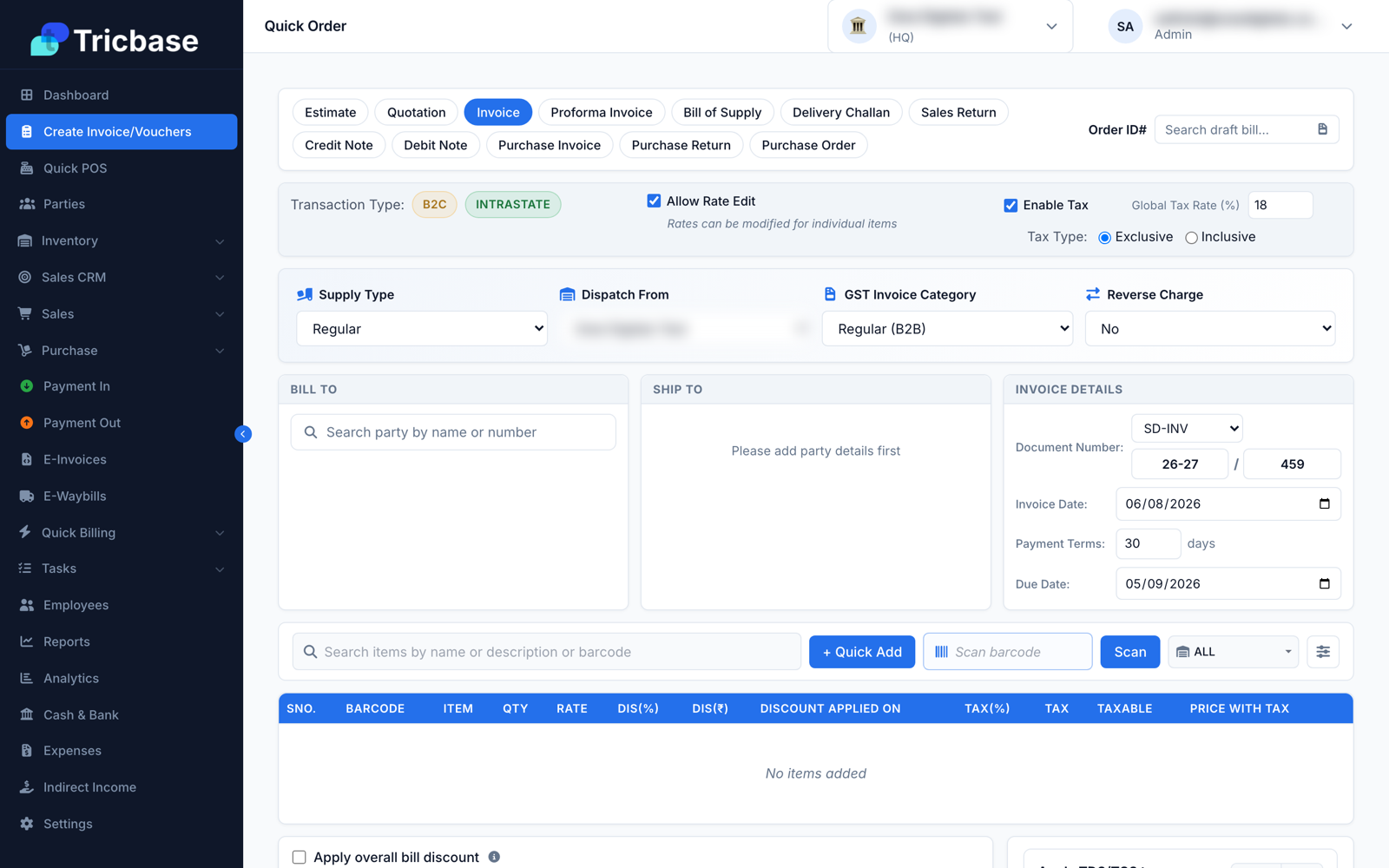The height and width of the screenshot is (868, 1389).
Task: Open the Reports chart icon
Action: (27, 641)
